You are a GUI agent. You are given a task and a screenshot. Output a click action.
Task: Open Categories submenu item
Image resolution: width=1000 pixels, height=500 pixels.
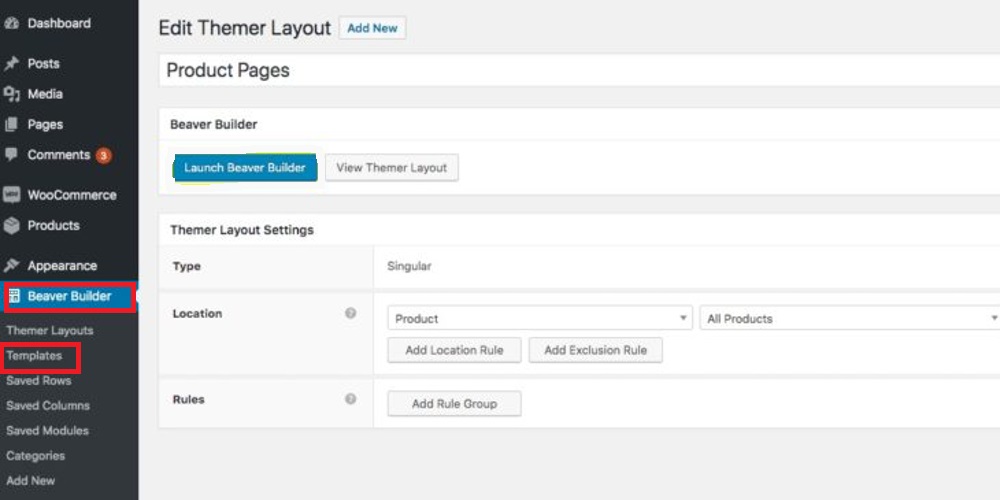36,455
